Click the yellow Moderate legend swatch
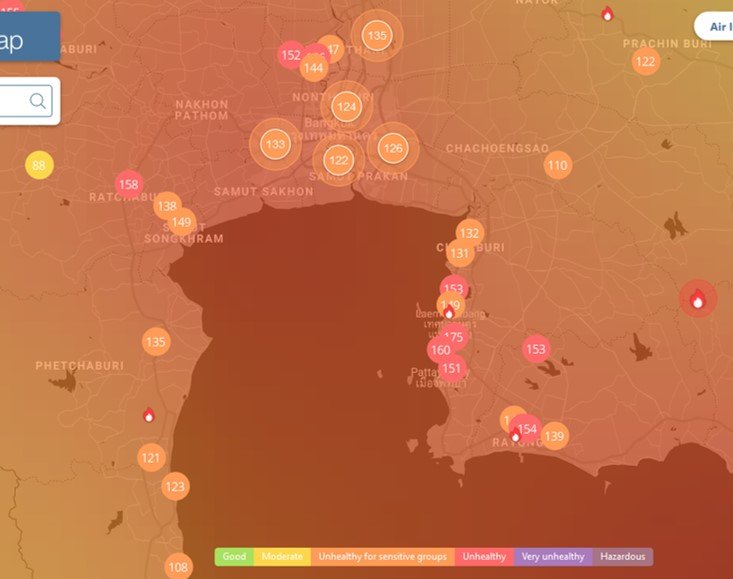This screenshot has width=733, height=579. tap(282, 557)
